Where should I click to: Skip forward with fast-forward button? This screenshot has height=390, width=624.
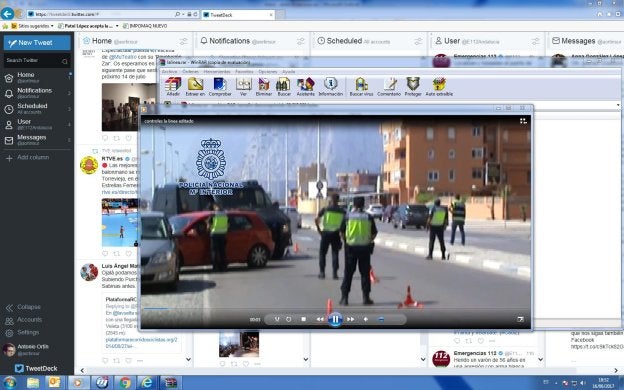coord(351,319)
